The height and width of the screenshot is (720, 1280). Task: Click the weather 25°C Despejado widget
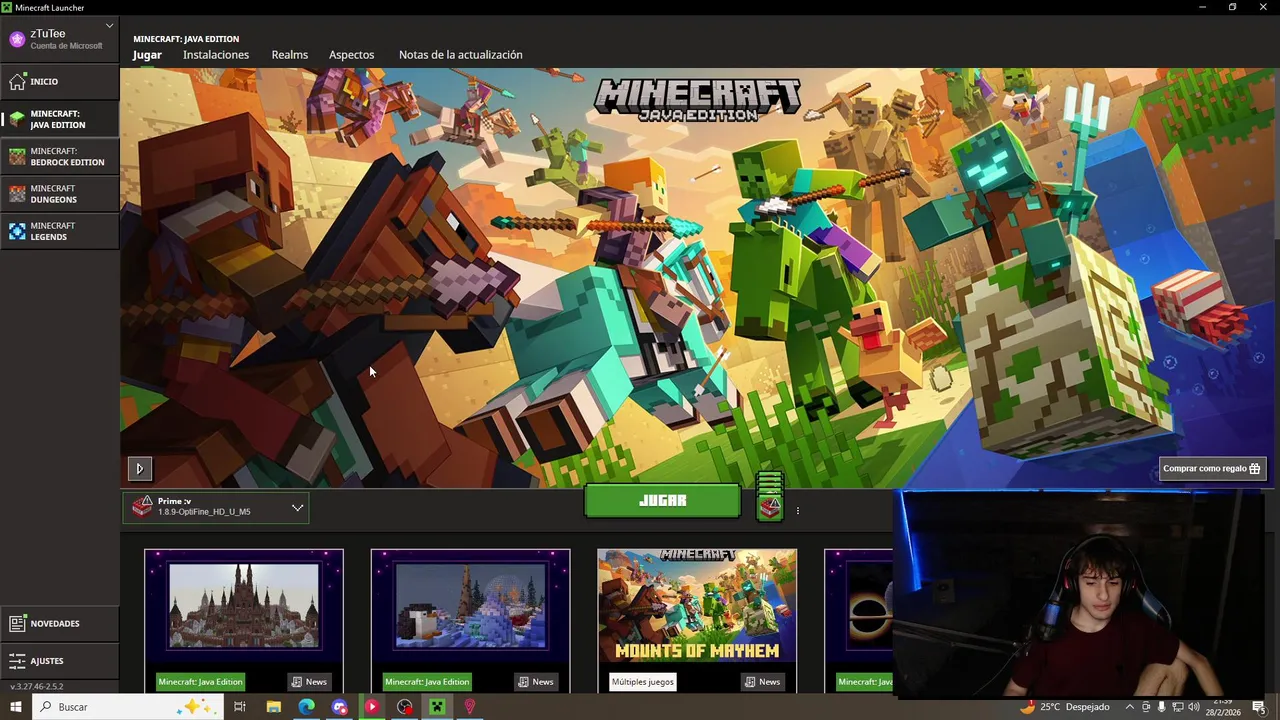click(1064, 707)
